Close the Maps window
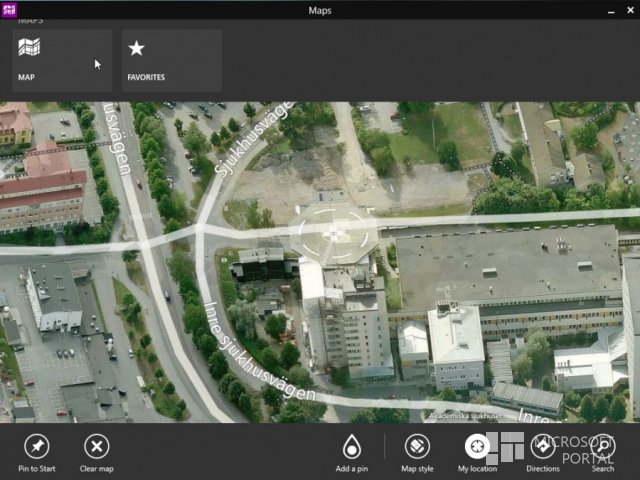The image size is (640, 480). pos(630,10)
